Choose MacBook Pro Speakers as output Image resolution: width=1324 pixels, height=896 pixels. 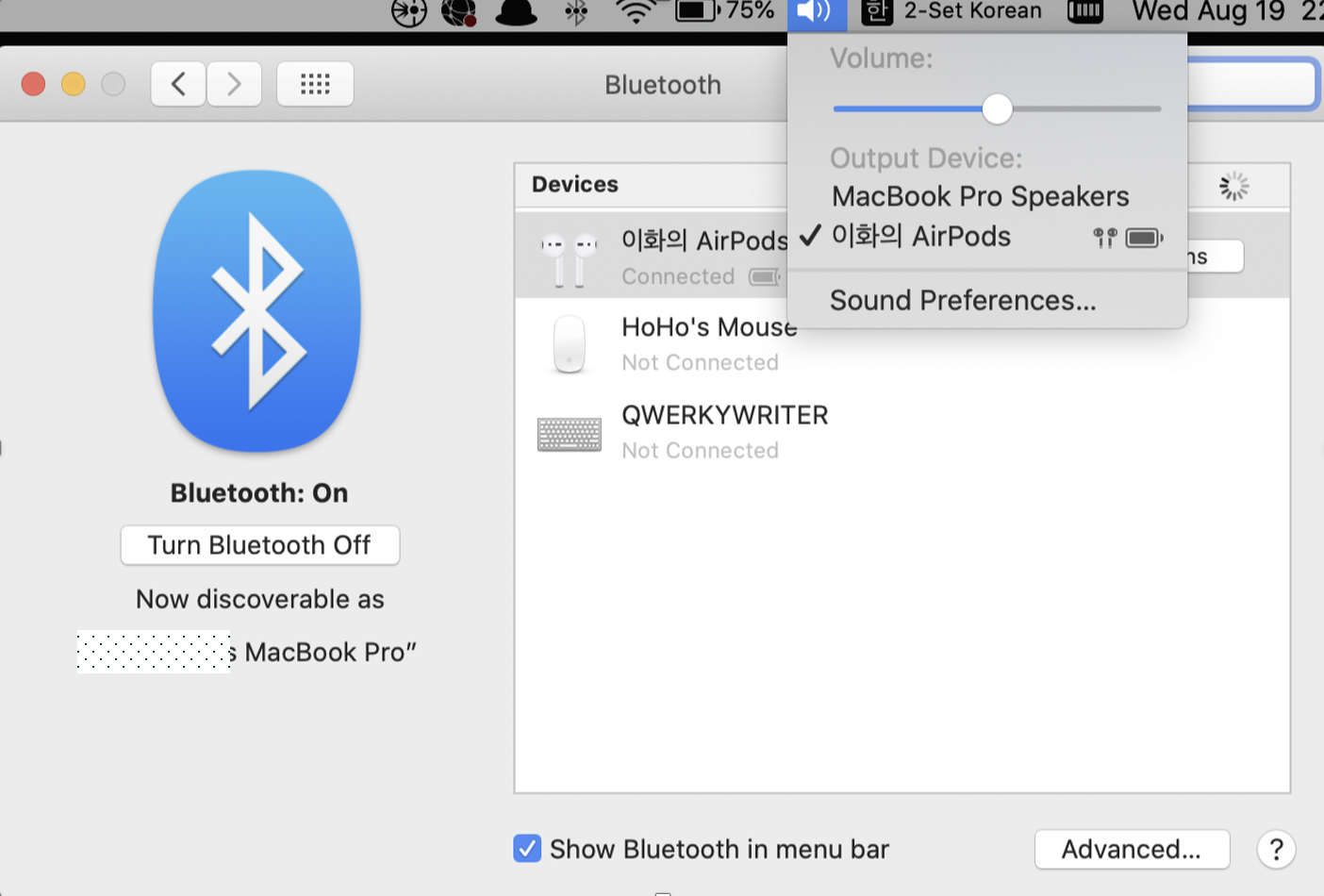(981, 196)
